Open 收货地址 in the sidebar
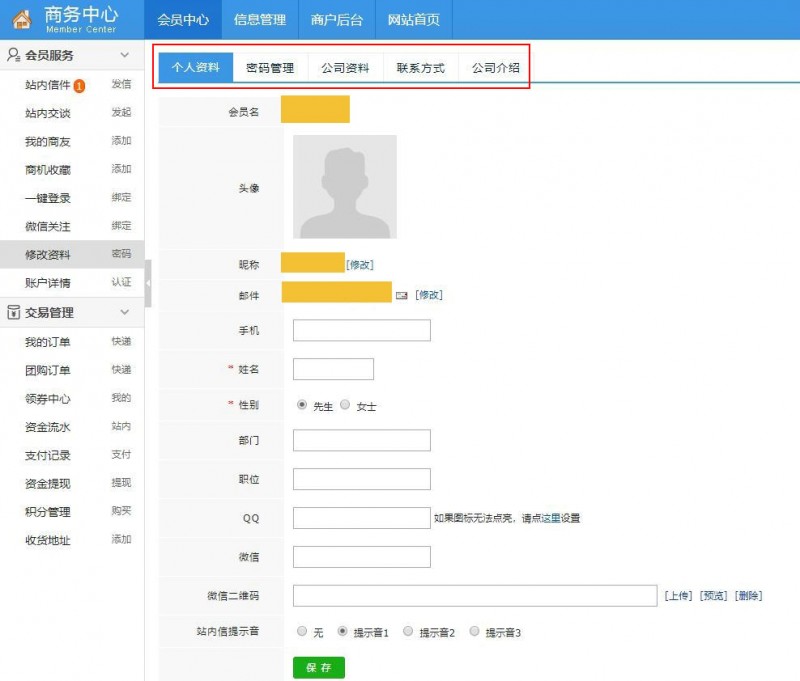 tap(47, 540)
